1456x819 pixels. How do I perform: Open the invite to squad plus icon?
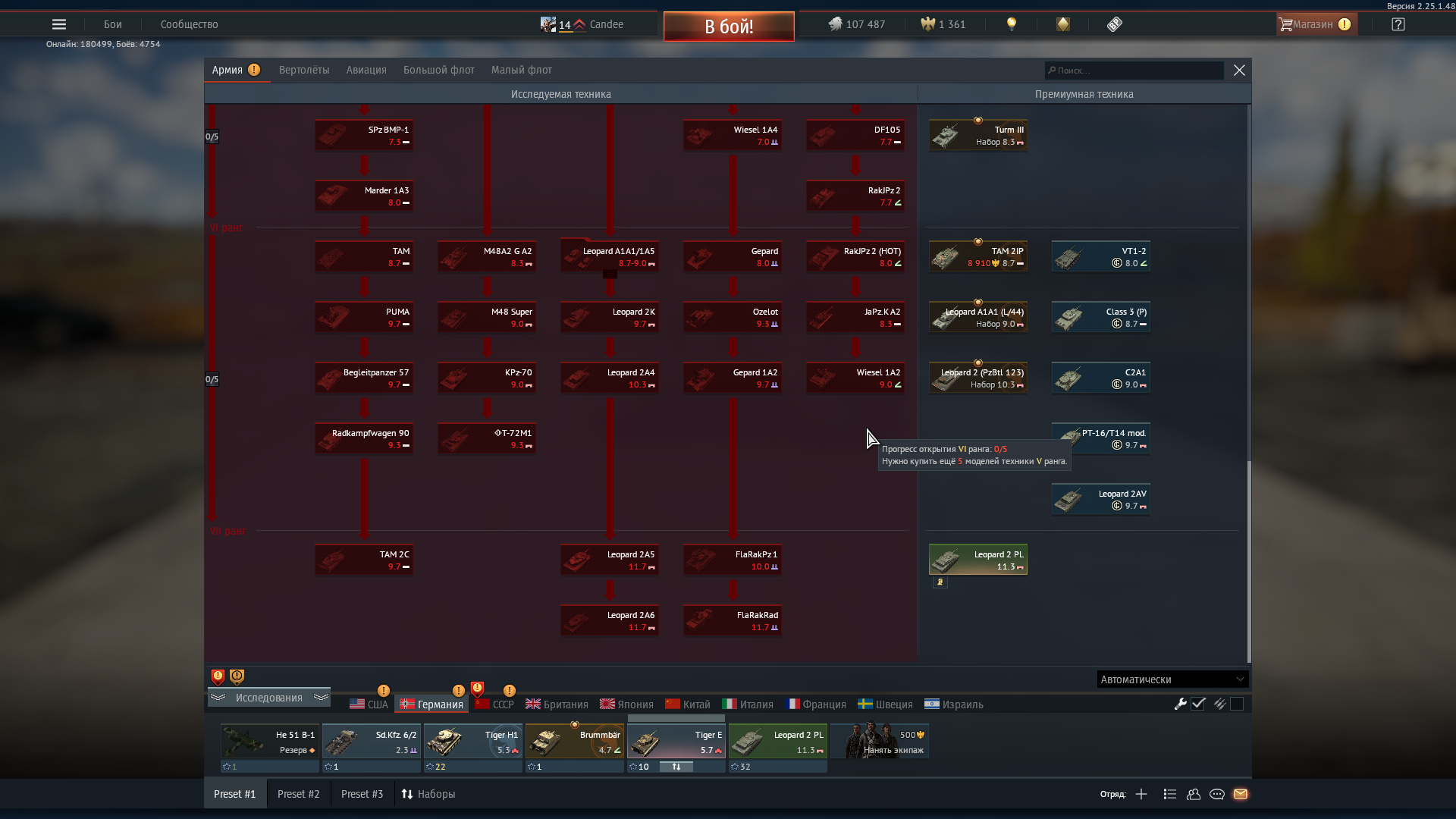point(1141,794)
